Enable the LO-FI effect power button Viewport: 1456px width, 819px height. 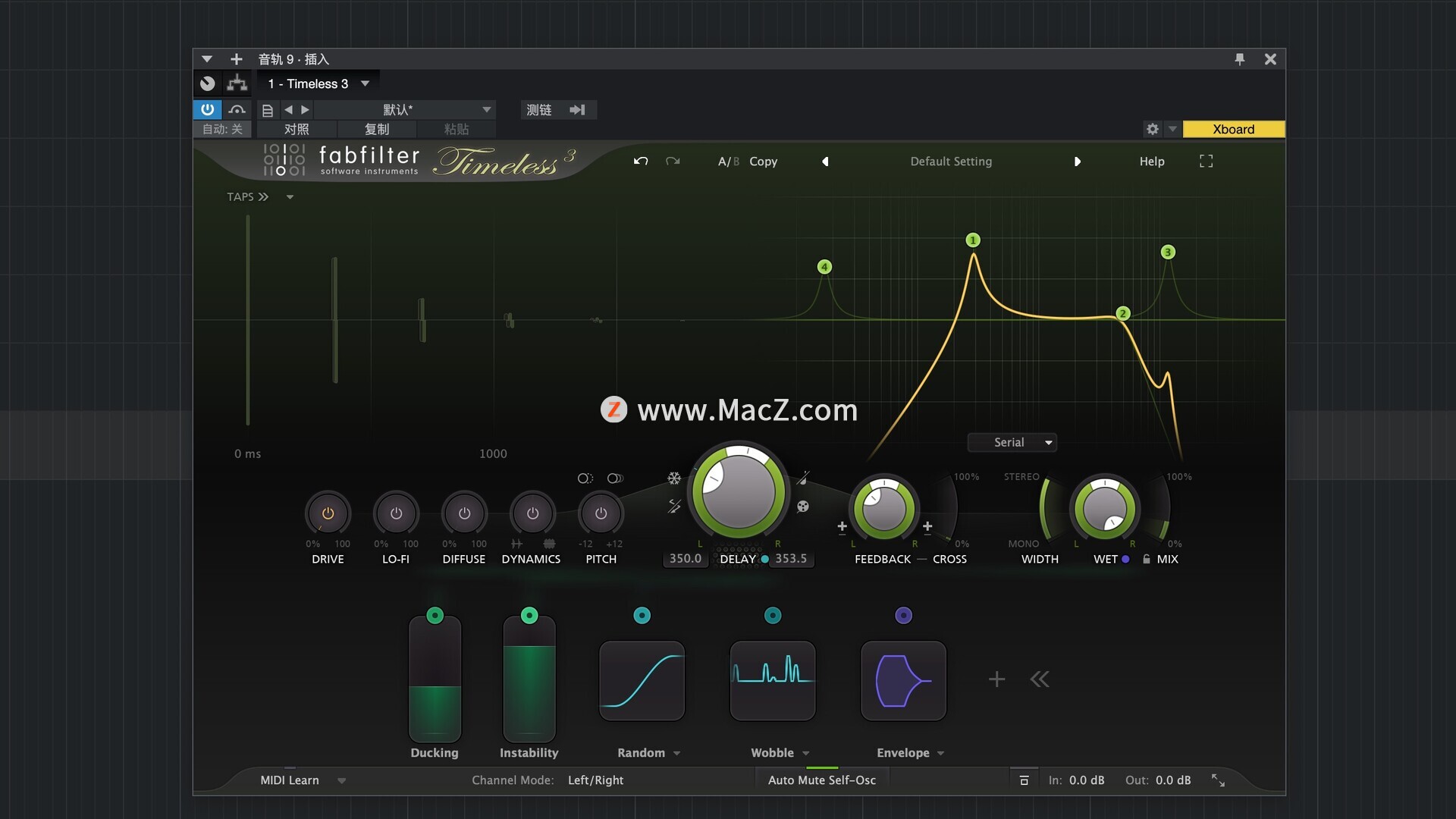click(396, 513)
